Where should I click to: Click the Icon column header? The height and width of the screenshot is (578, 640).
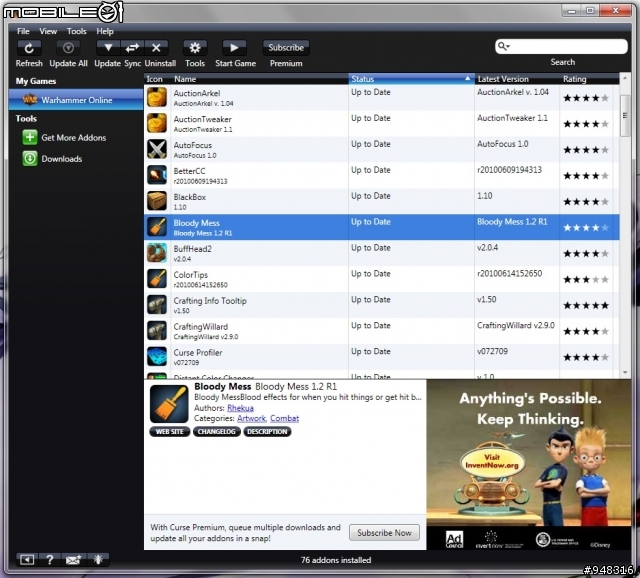click(x=157, y=79)
